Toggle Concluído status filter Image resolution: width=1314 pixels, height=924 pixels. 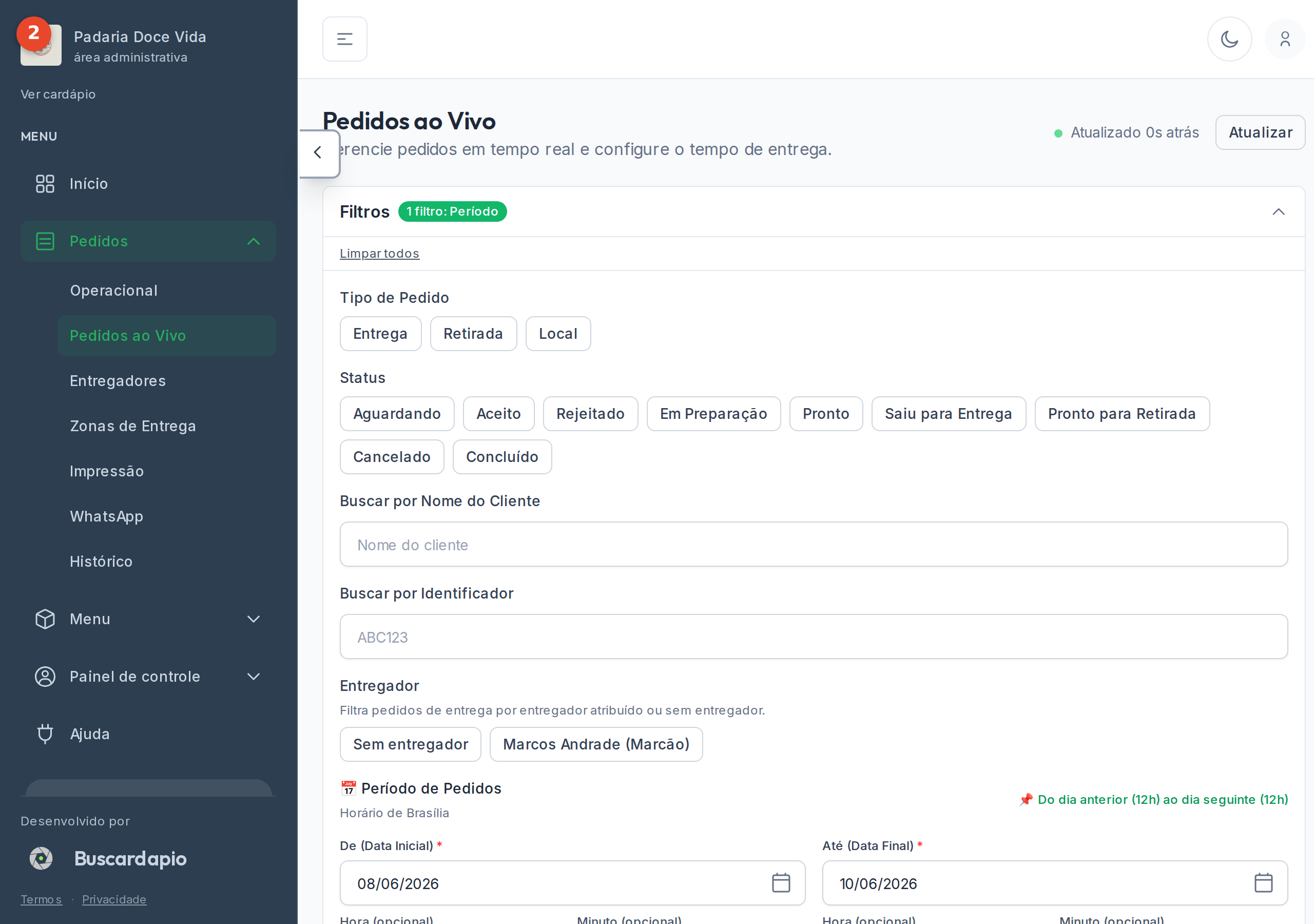coord(502,457)
